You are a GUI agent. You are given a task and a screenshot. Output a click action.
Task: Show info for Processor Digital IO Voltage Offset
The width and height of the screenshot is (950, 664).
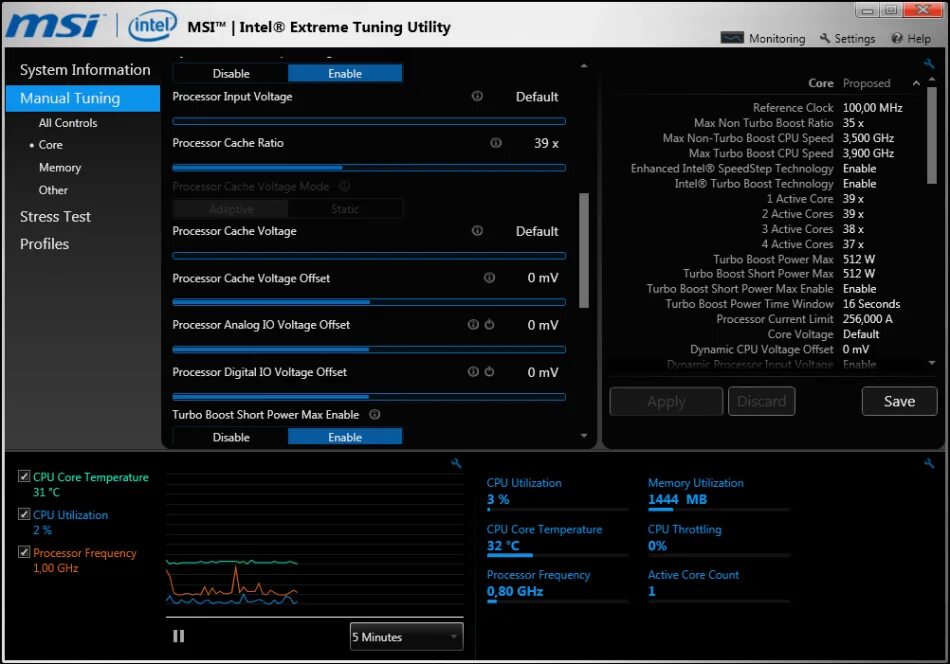tap(473, 371)
